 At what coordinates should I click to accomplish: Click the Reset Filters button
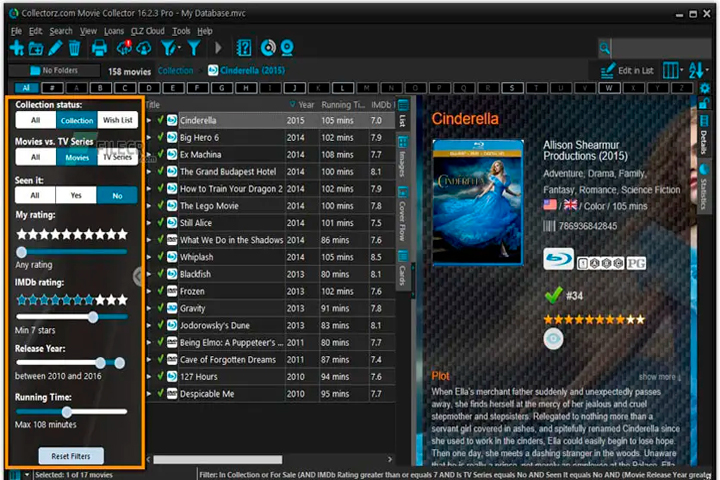[71, 456]
